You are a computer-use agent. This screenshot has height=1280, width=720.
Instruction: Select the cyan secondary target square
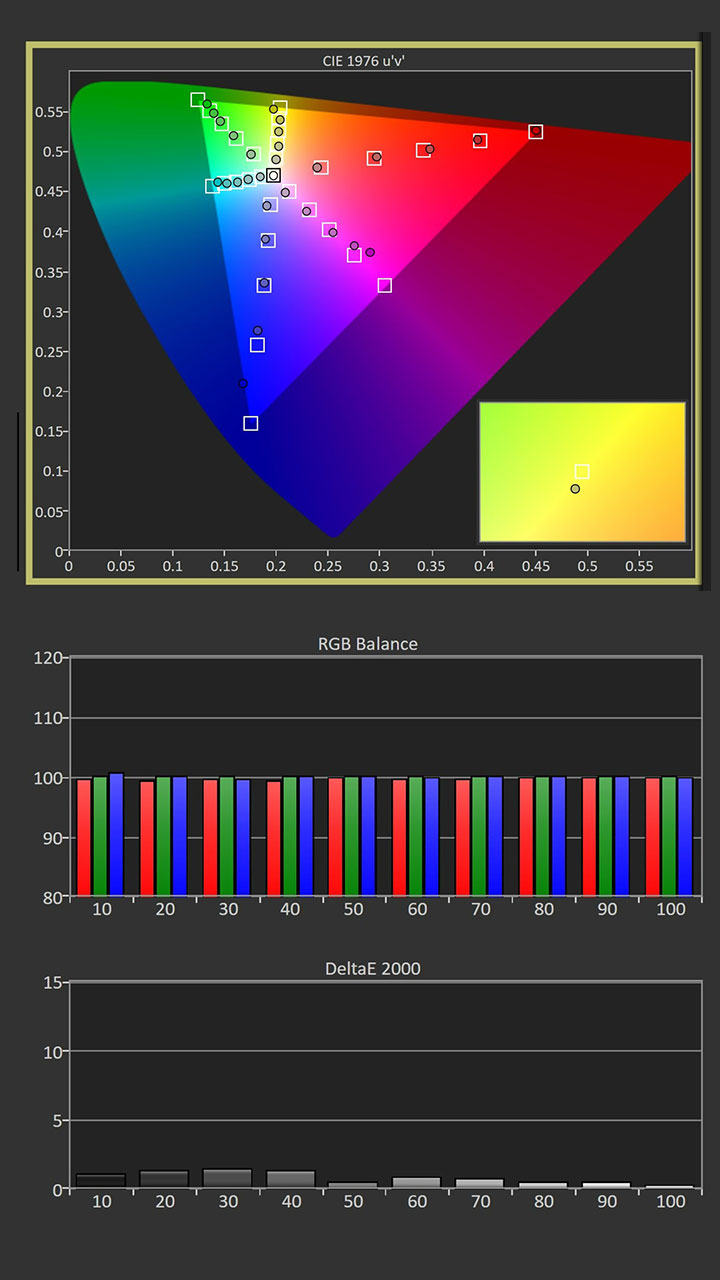tap(212, 186)
